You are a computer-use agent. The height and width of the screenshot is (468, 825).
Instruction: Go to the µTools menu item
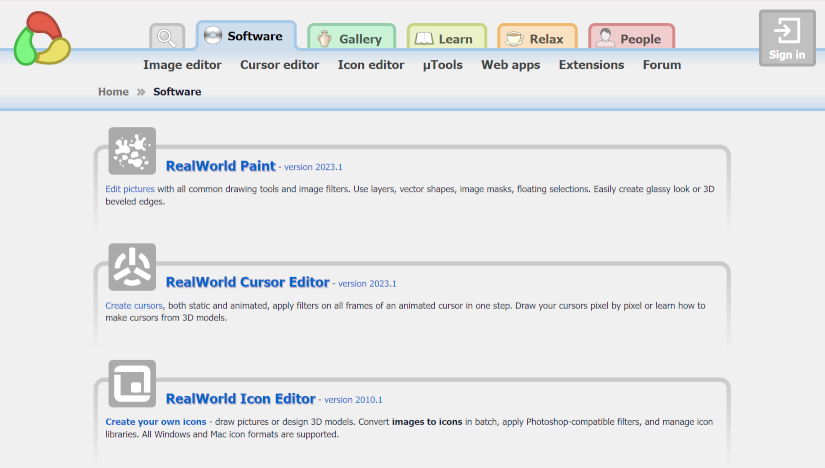(443, 65)
